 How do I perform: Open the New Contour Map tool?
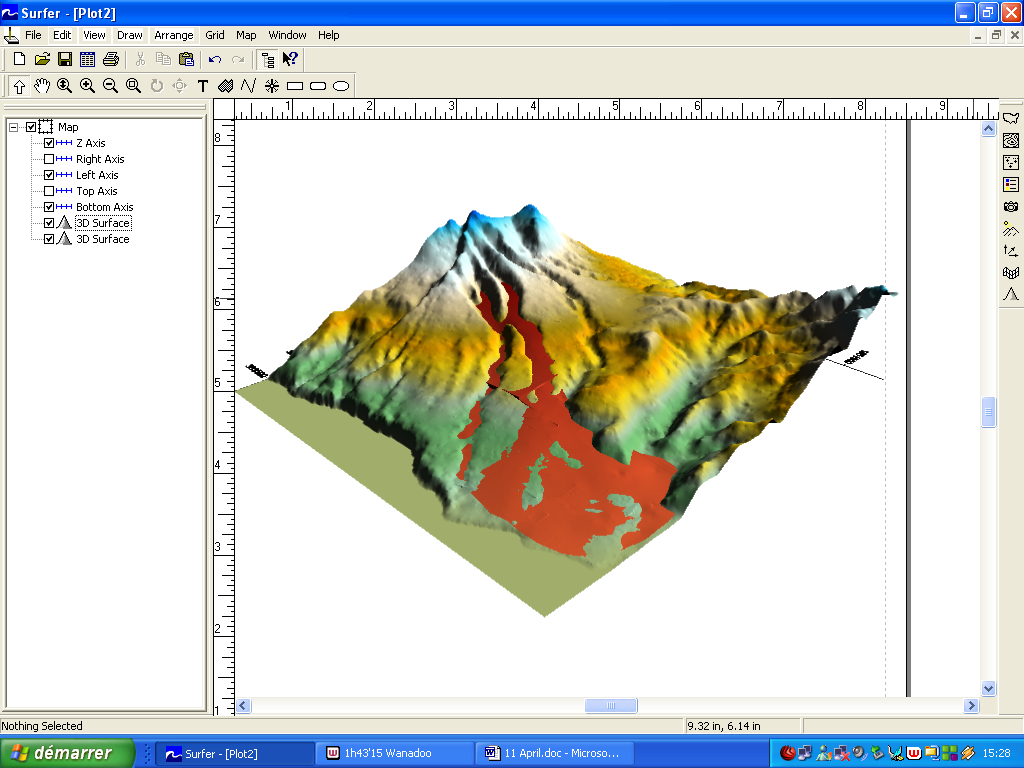[1011, 141]
